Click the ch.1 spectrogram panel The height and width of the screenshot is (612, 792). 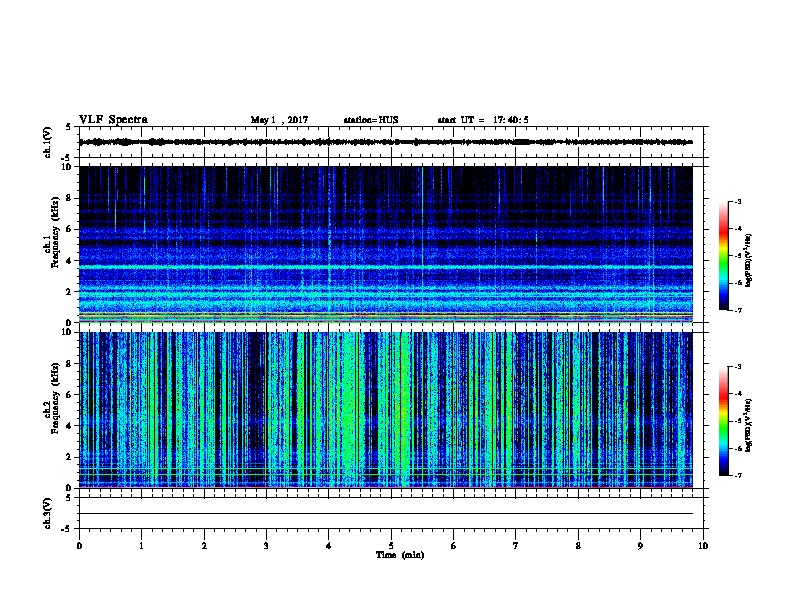(x=386, y=244)
